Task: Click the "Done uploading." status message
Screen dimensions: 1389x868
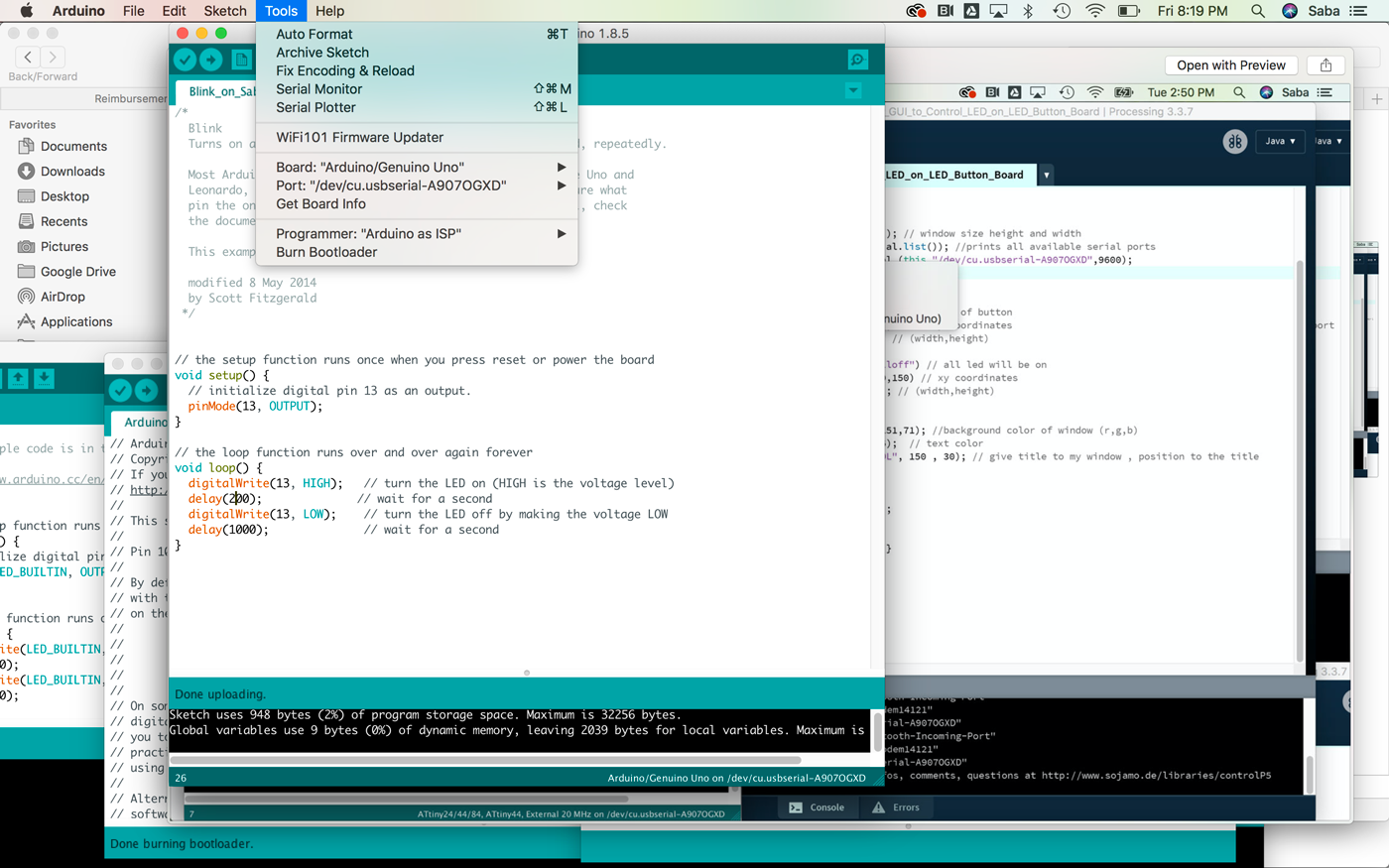Action: 220,694
